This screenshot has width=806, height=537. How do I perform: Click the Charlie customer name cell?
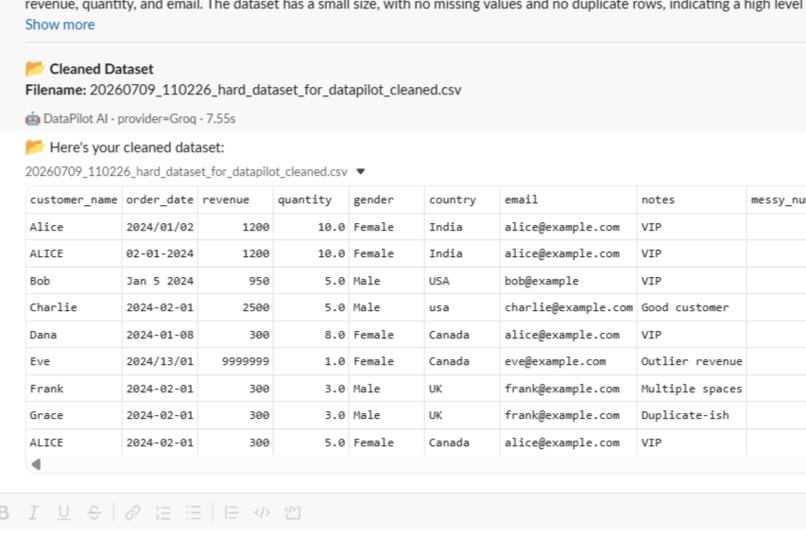(x=74, y=307)
